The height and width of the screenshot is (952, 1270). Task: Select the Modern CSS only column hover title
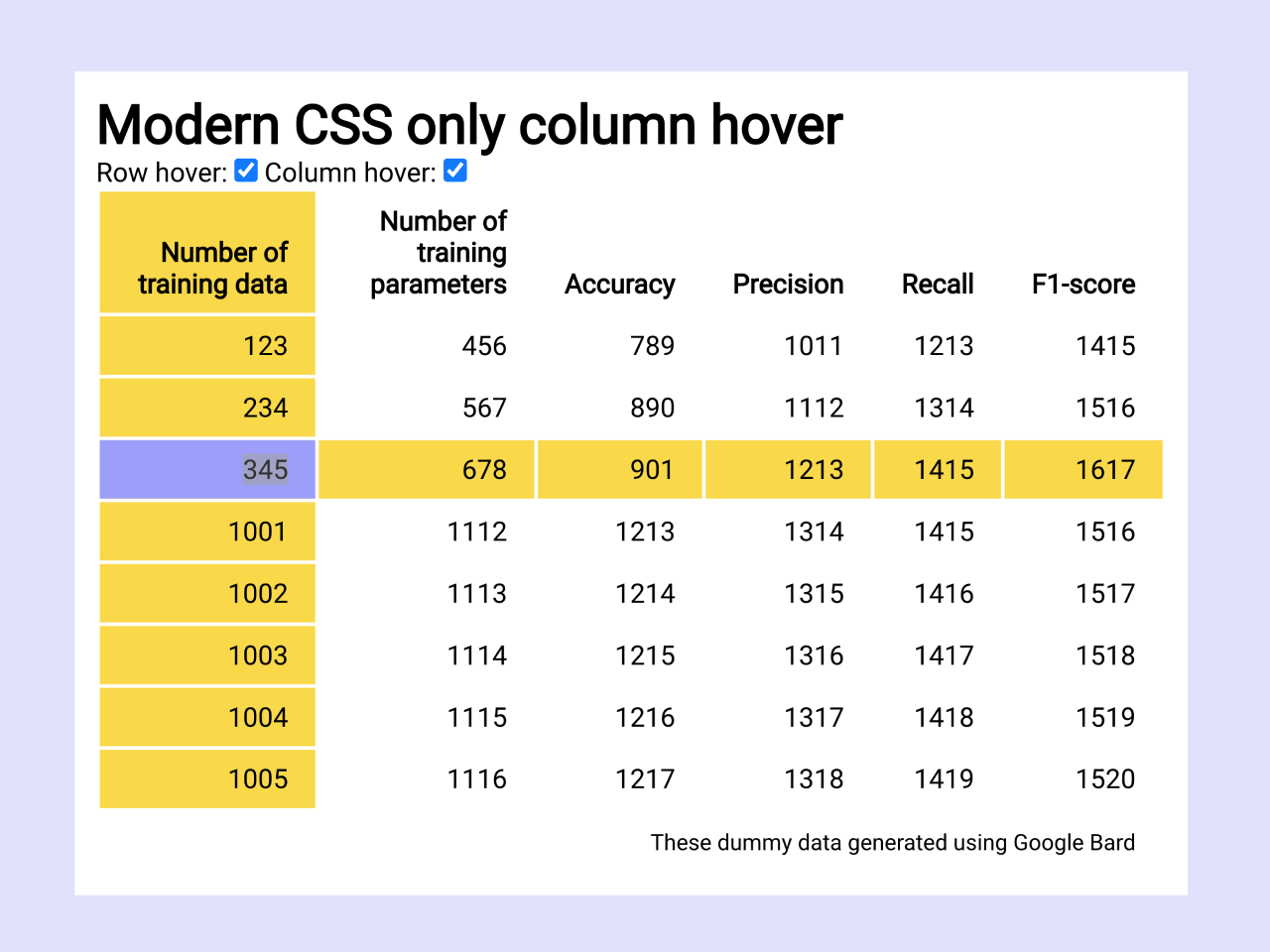[x=468, y=124]
